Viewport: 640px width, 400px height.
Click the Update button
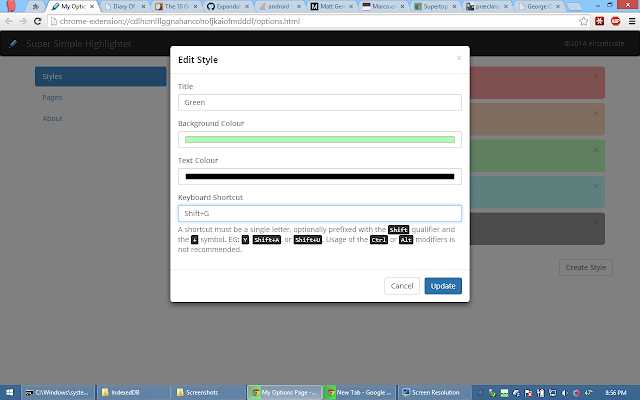(x=443, y=286)
